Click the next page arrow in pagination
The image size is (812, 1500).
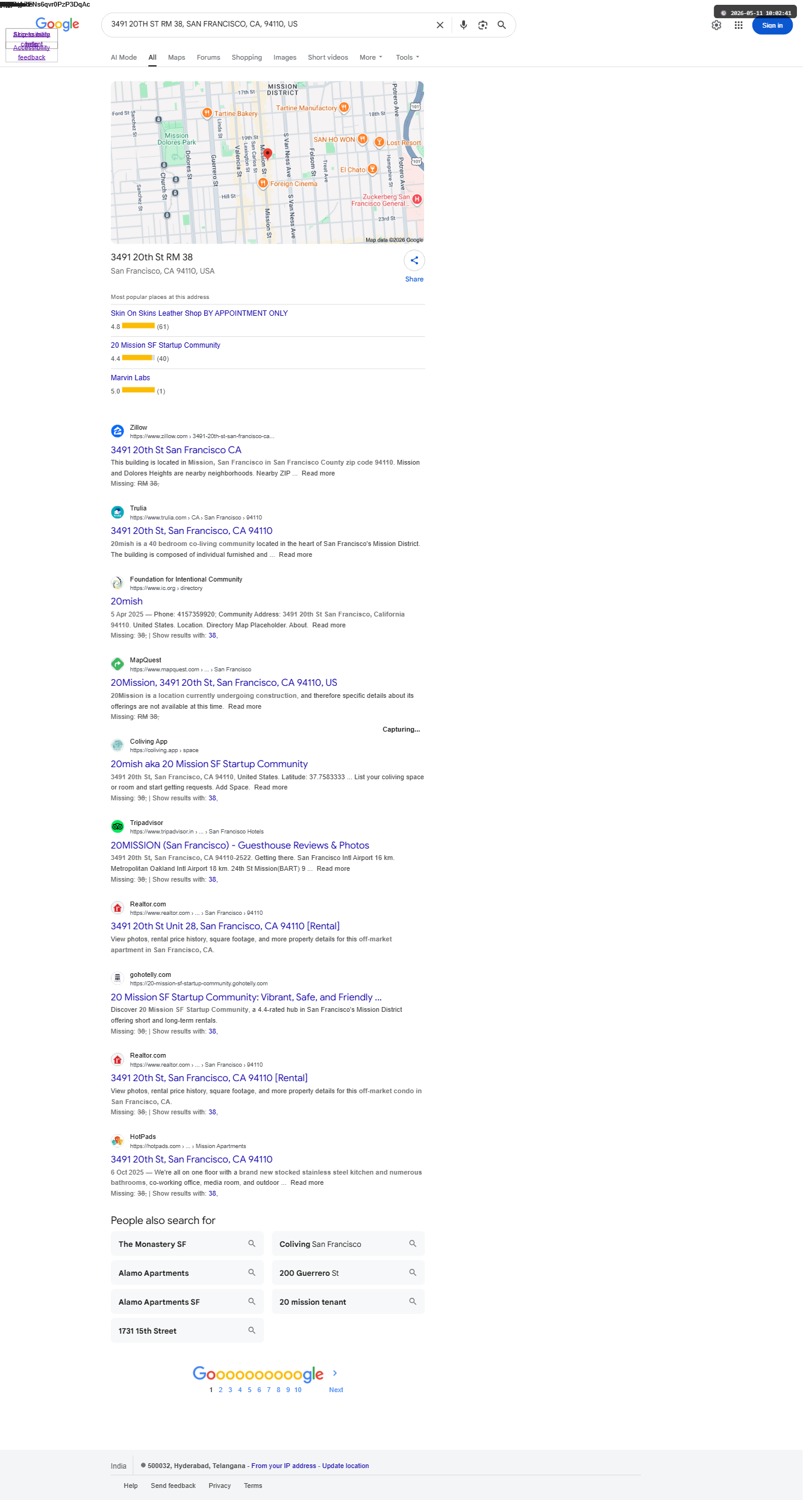(335, 1373)
